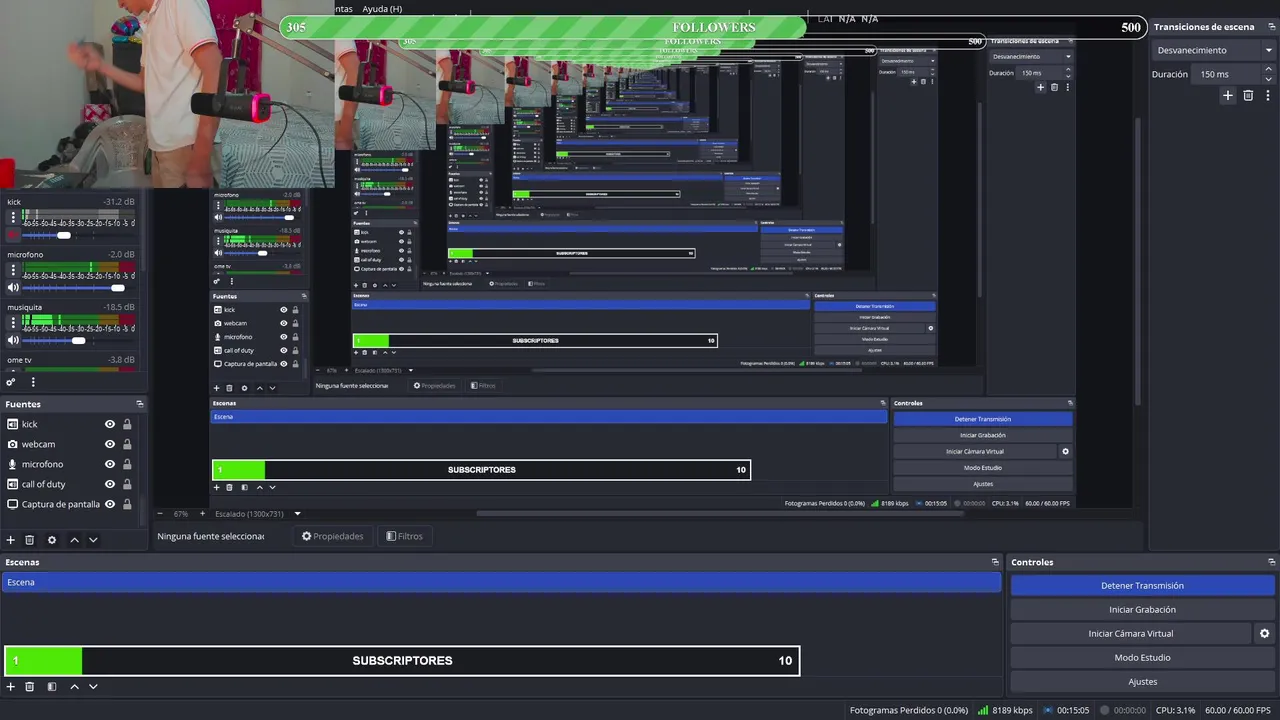Add a scene with main Escenas plus icon
Viewport: 1280px width, 720px height.
(11, 687)
